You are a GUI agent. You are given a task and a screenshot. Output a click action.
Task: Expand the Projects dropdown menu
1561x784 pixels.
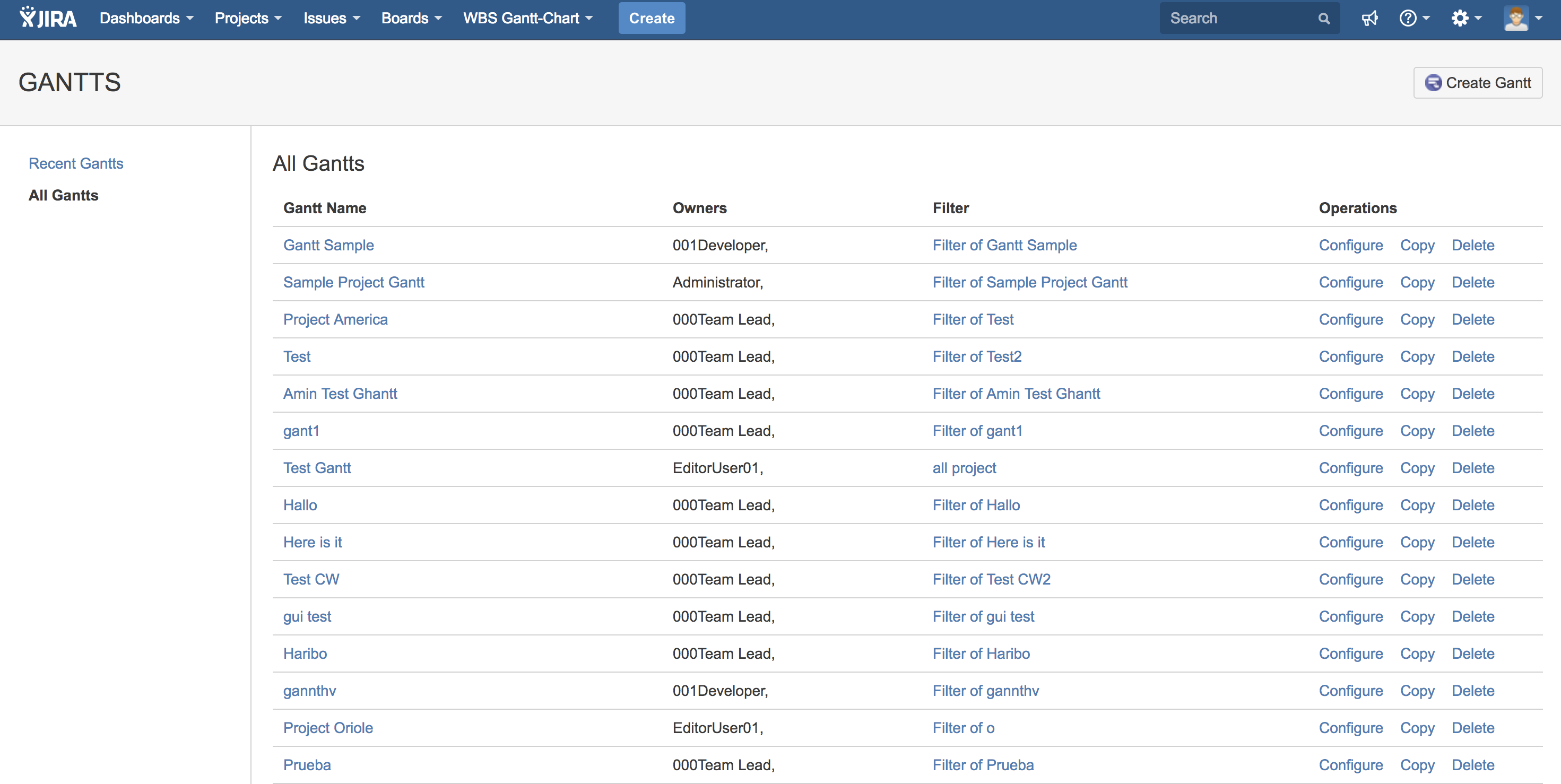[x=248, y=18]
